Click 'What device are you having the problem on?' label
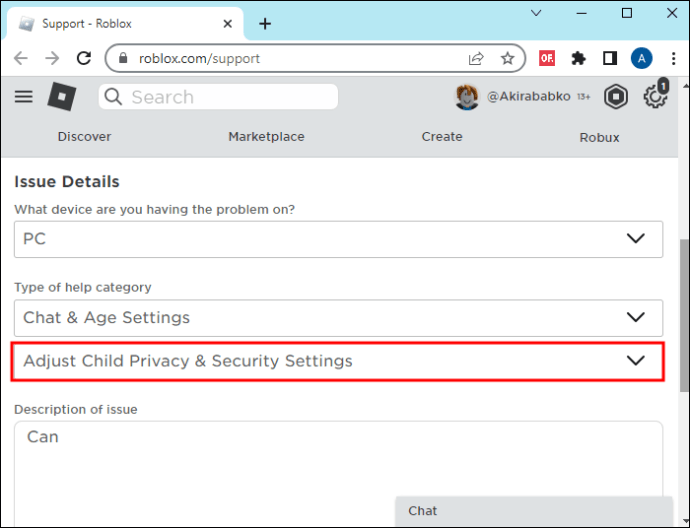This screenshot has width=690, height=528. 154,209
